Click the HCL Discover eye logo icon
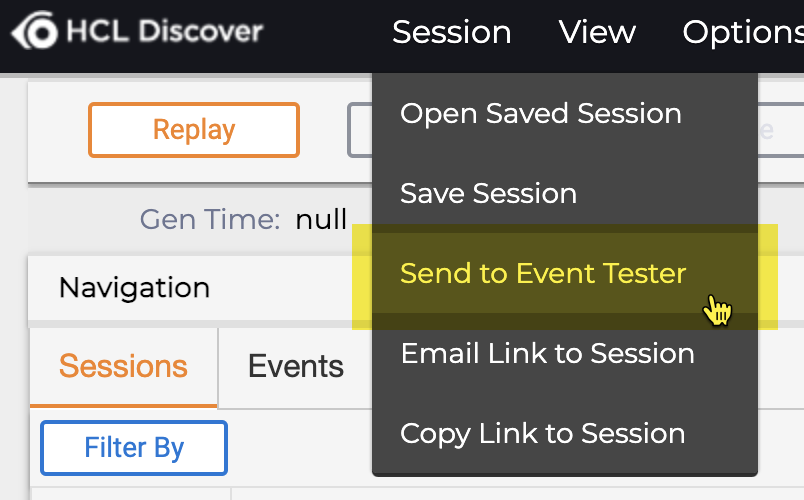Screen dimensions: 804x500 [x=34, y=31]
